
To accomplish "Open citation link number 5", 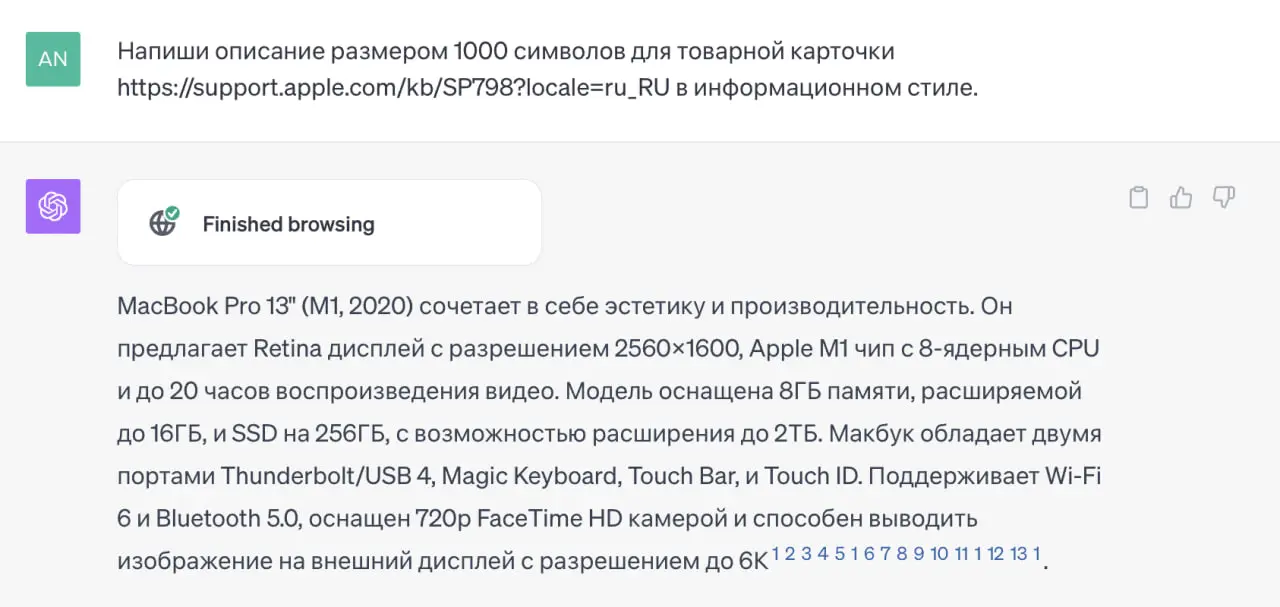I will [840, 554].
